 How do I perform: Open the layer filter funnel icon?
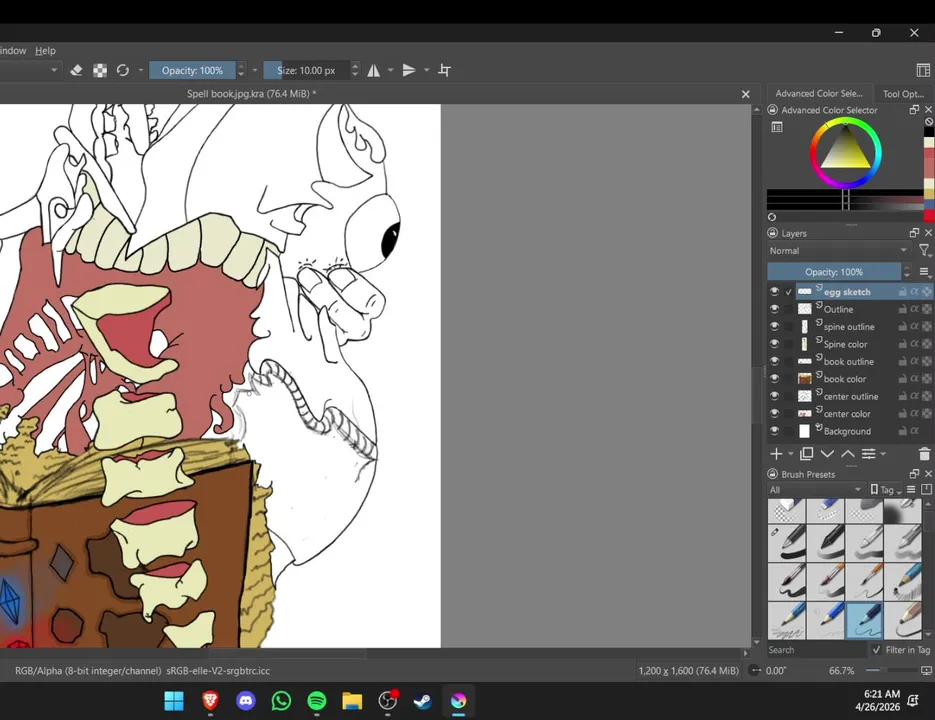coord(924,251)
